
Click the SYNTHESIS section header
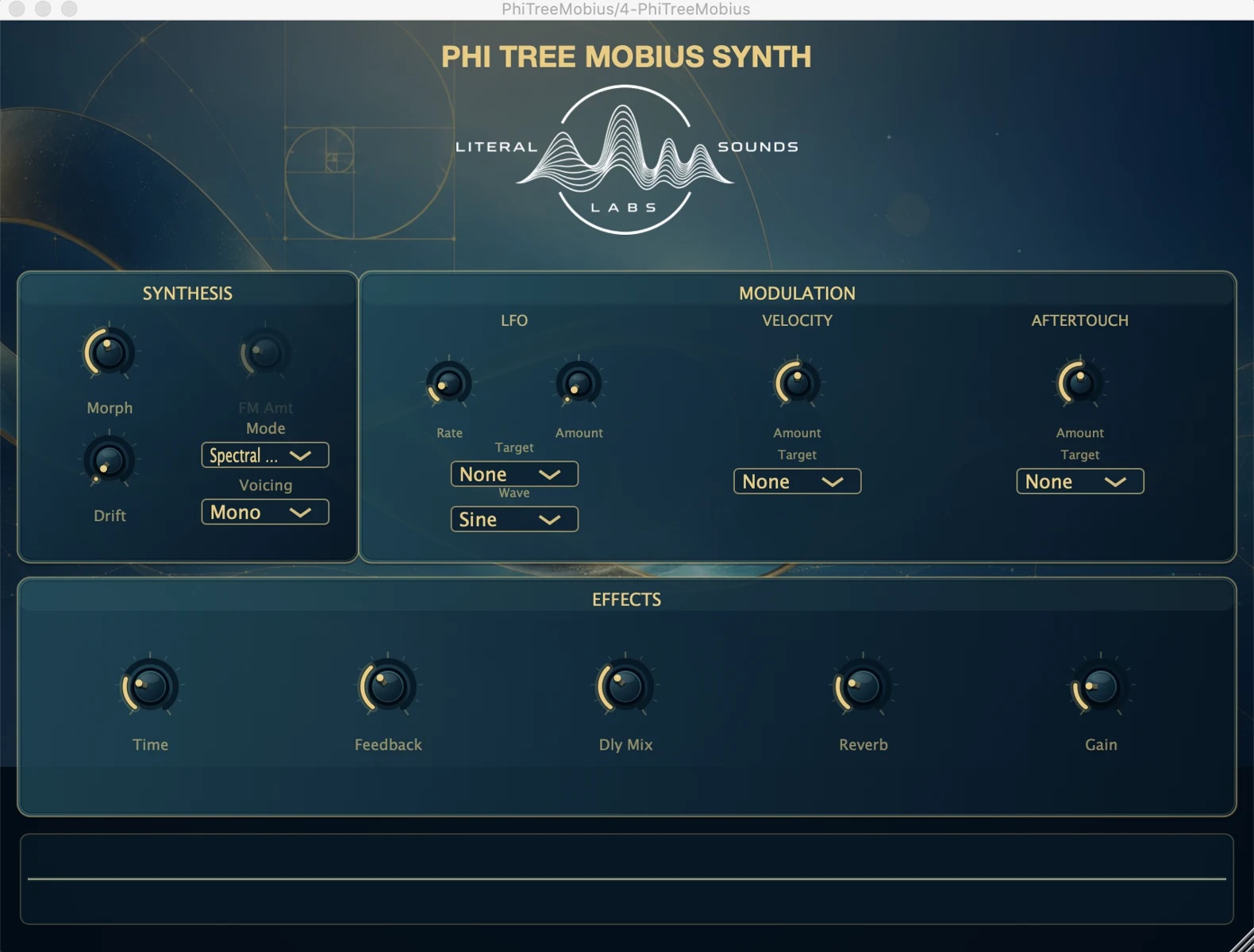point(187,294)
